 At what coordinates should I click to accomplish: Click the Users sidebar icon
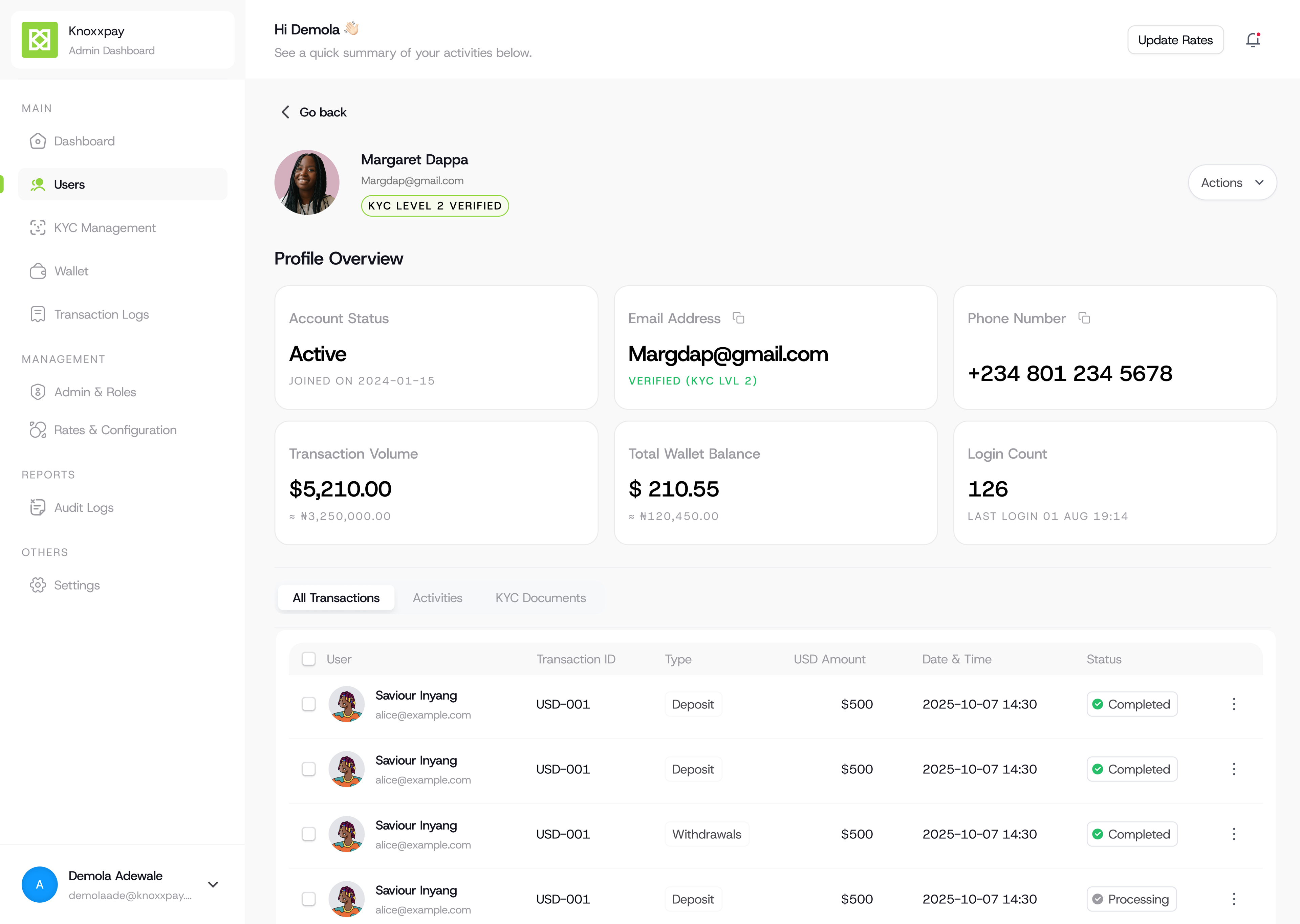[x=38, y=184]
